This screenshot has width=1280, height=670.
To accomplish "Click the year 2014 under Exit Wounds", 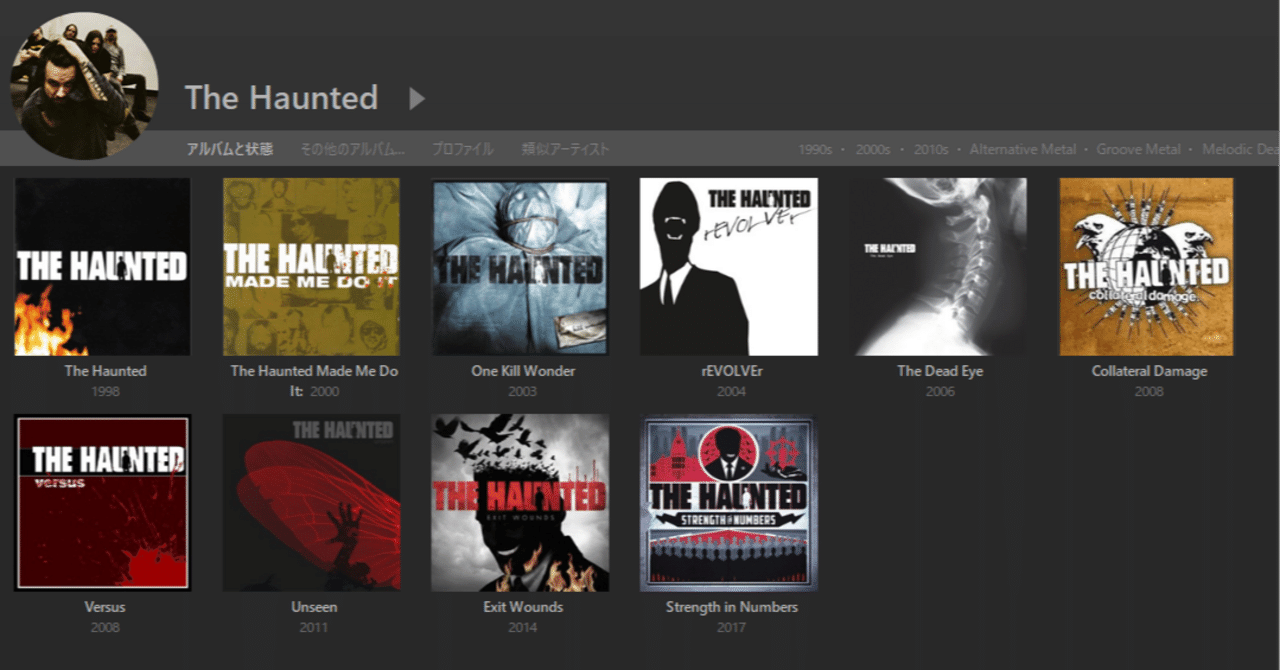I will pyautogui.click(x=522, y=627).
